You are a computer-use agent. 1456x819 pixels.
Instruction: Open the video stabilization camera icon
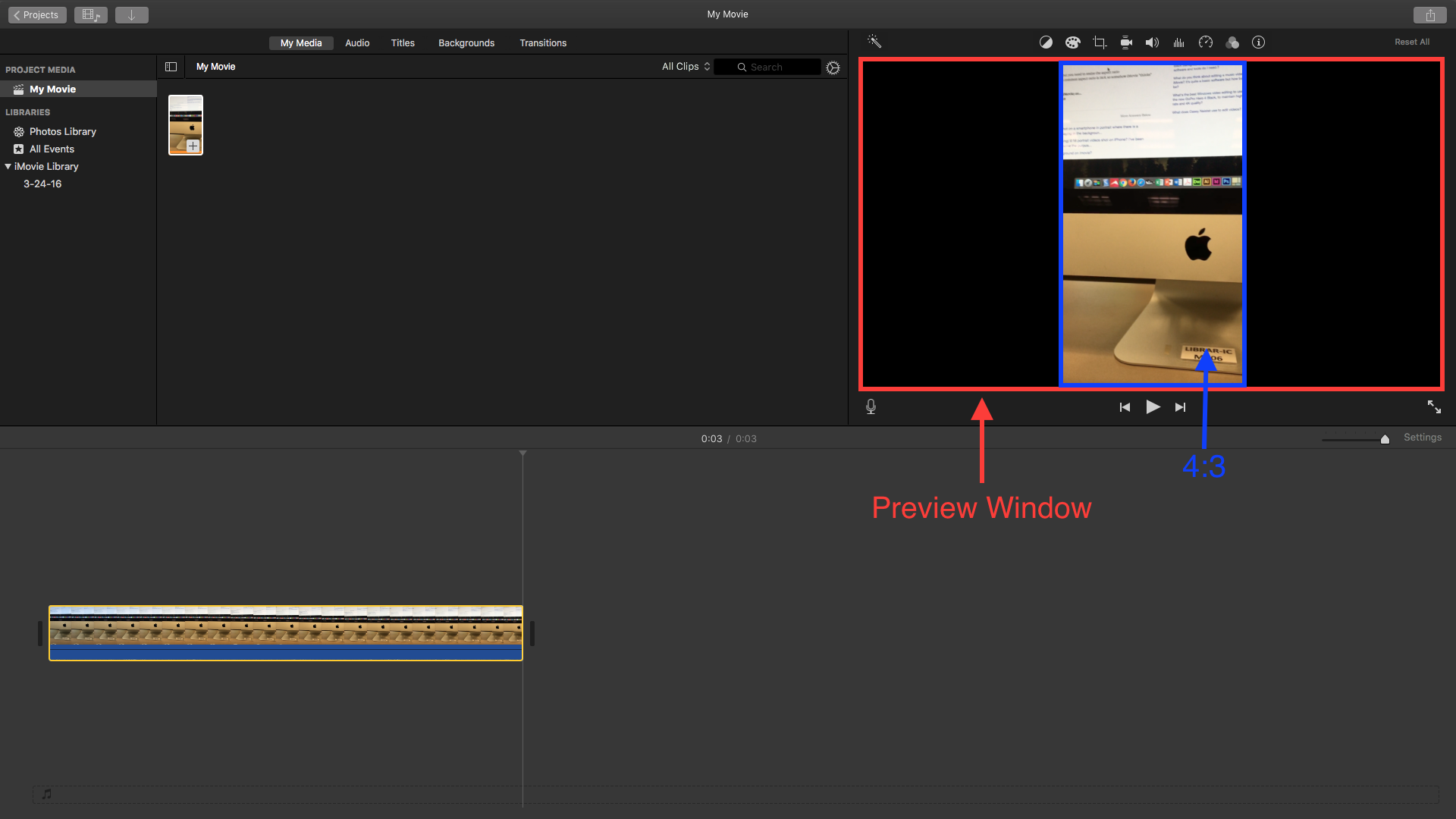click(1126, 42)
